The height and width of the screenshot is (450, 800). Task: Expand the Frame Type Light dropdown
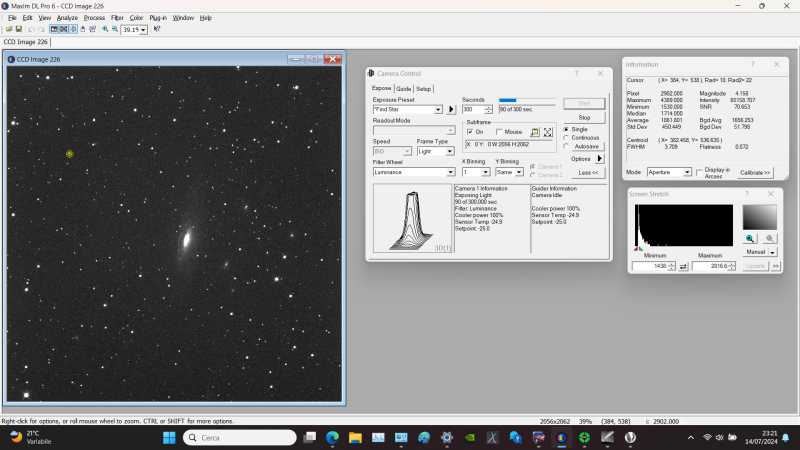450,152
